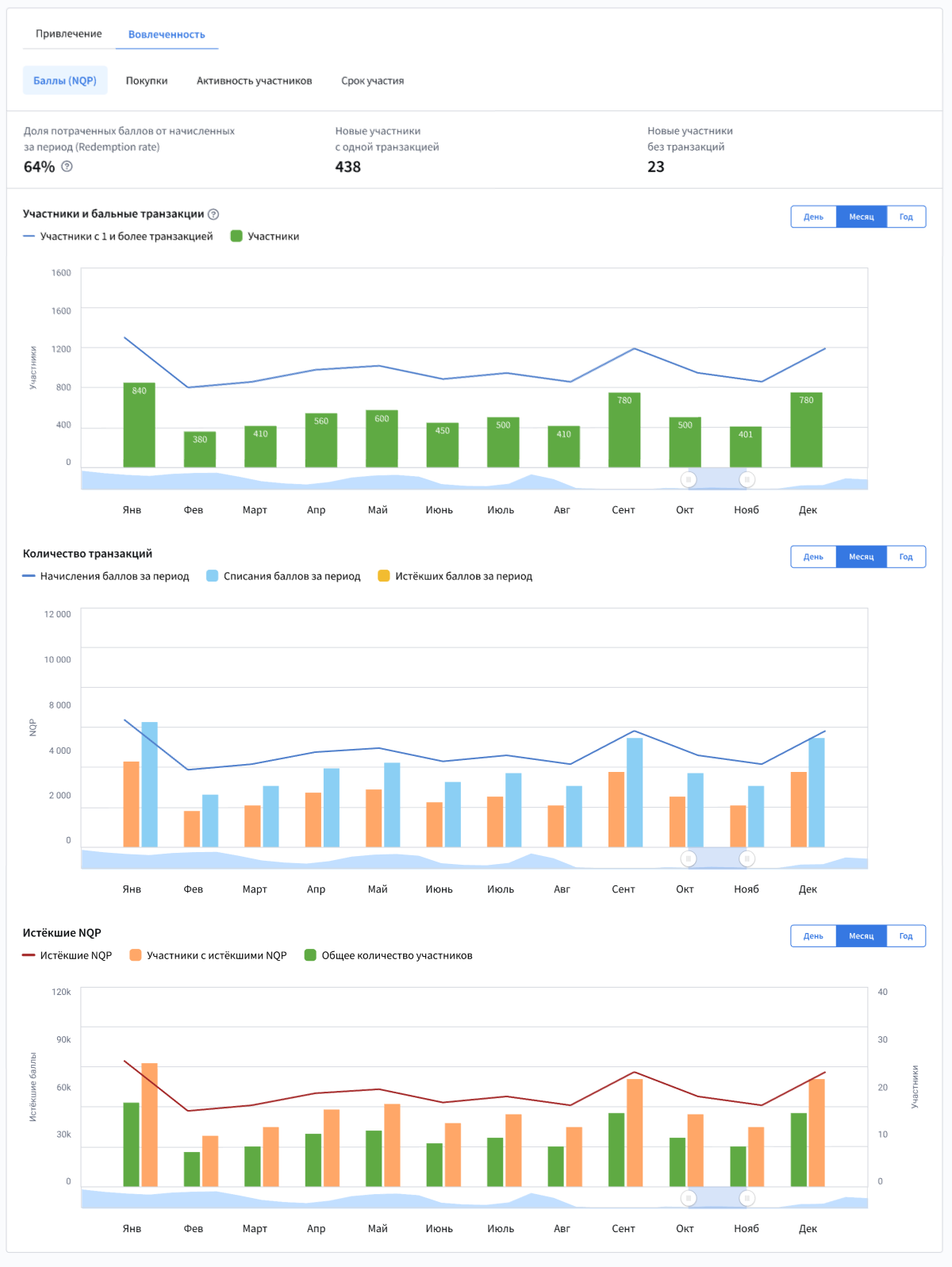Open the Привлечение tab
This screenshot has height=1267, width=952.
coord(69,34)
